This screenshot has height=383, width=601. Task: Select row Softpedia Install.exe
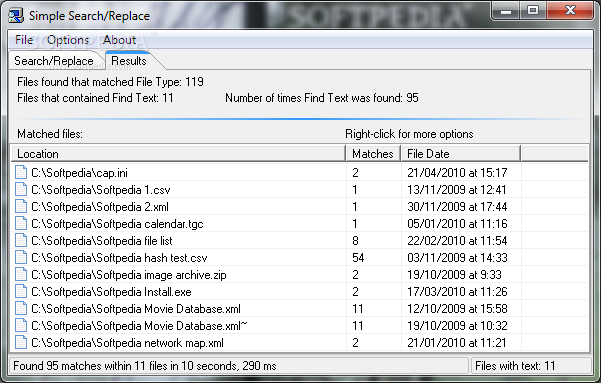tap(300, 291)
